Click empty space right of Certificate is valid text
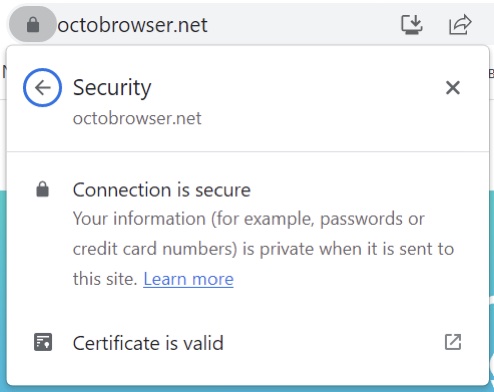The width and height of the screenshot is (494, 392). [333, 342]
